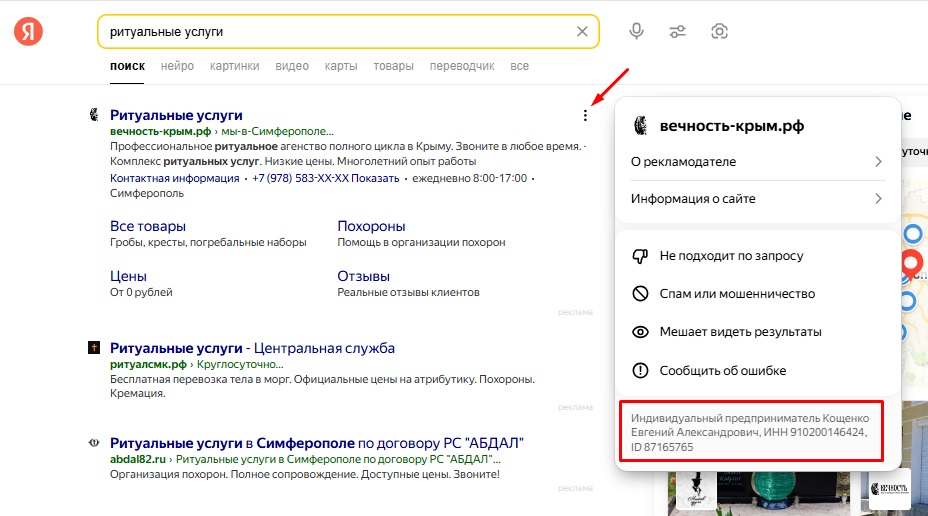
Task: Click реклама label under first result
Action: [x=575, y=312]
